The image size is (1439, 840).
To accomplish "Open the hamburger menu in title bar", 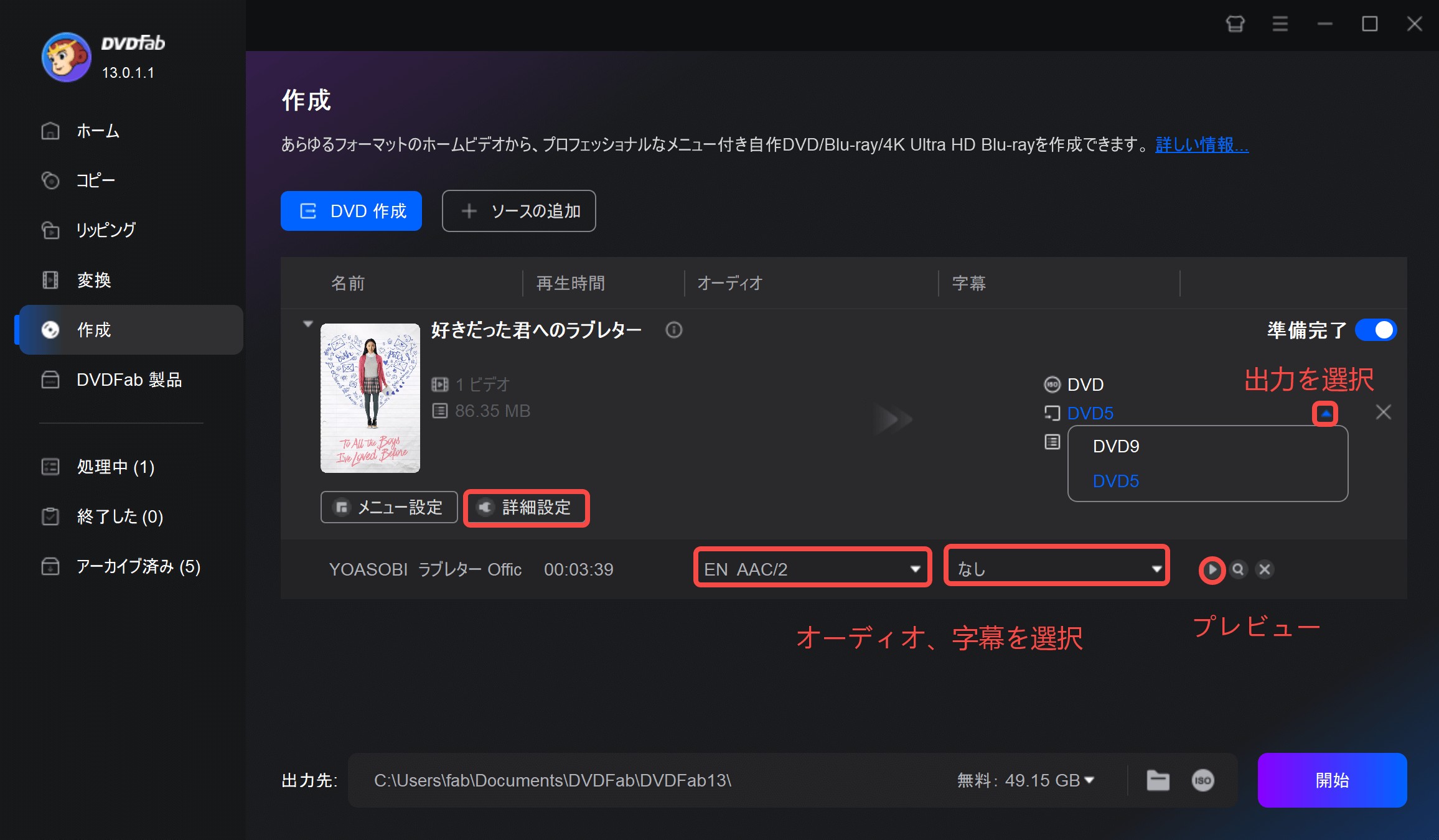I will [1280, 24].
